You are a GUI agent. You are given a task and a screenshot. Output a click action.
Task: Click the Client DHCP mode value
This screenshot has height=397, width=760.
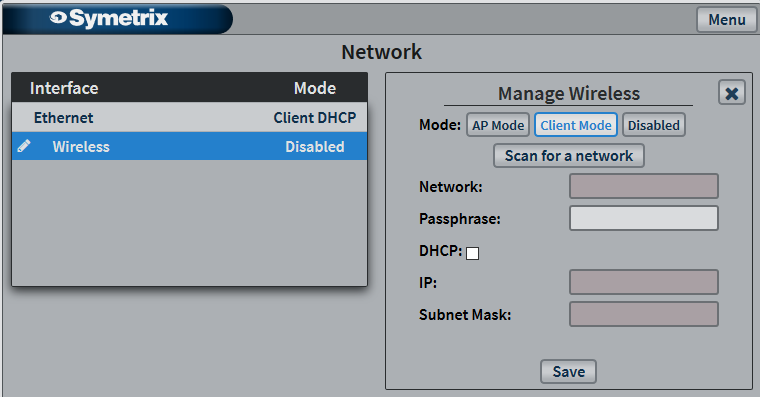(315, 118)
